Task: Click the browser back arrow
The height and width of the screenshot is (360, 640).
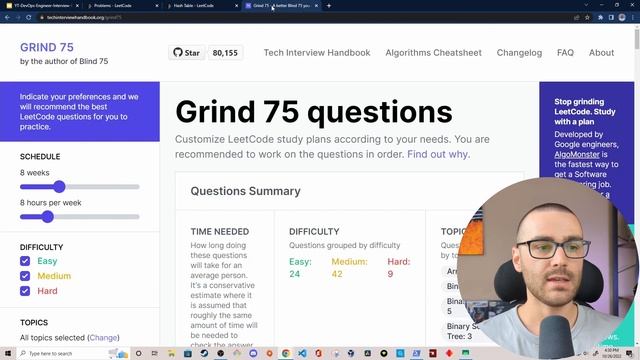Action: pos(7,18)
